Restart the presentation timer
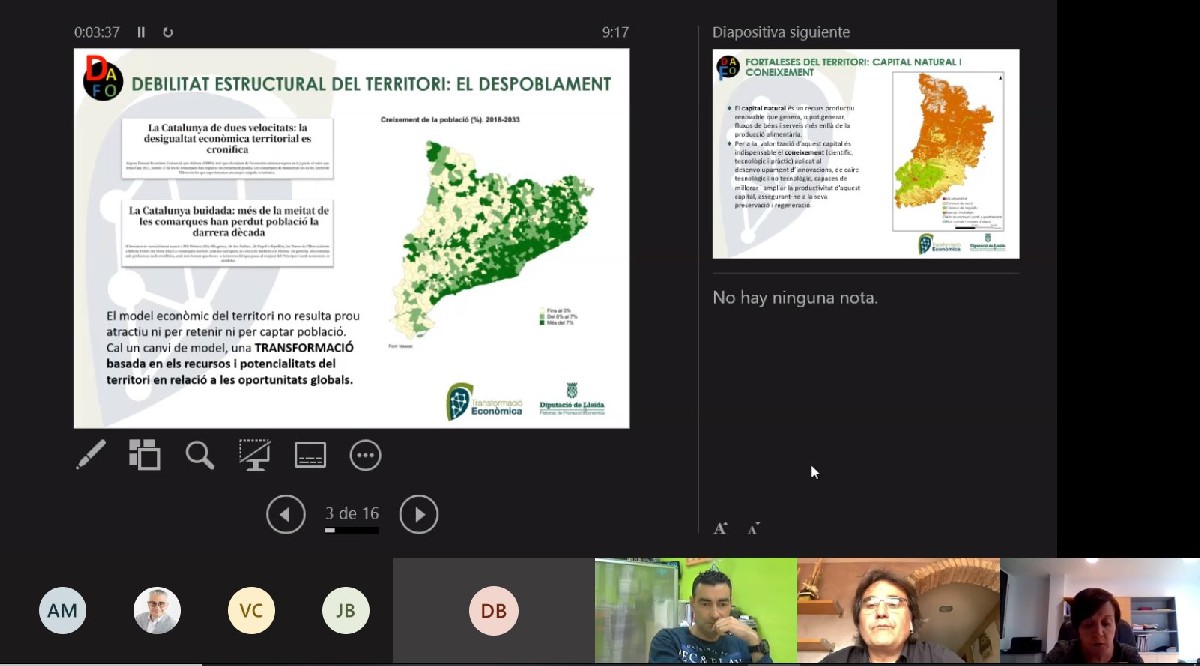 [168, 32]
